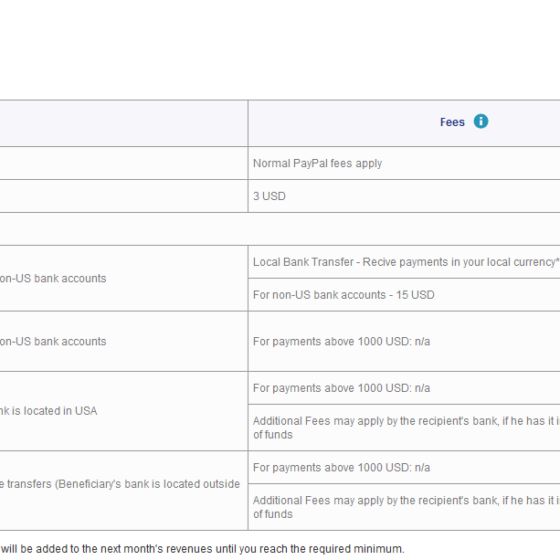This screenshot has height=560, width=560.
Task: Click the Fees info icon
Action: pos(481,121)
